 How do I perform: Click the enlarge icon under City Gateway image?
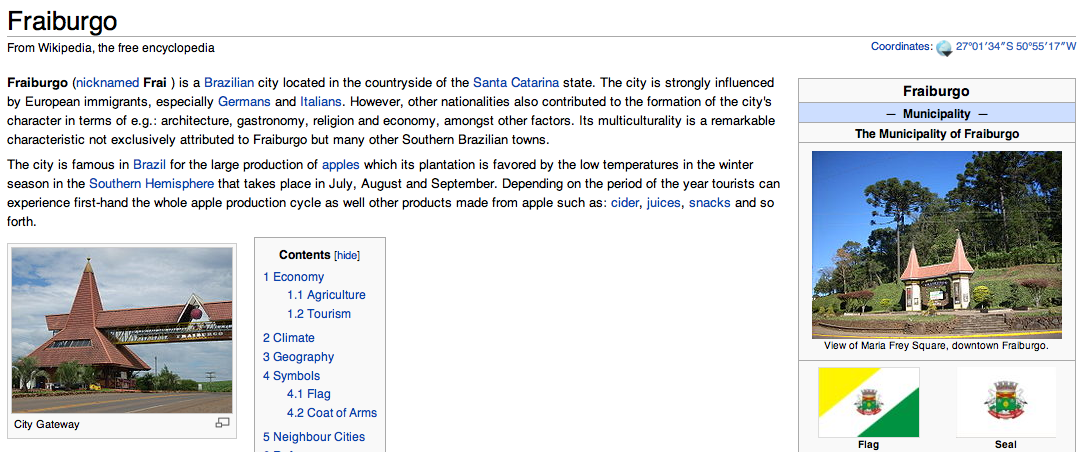coord(223,423)
